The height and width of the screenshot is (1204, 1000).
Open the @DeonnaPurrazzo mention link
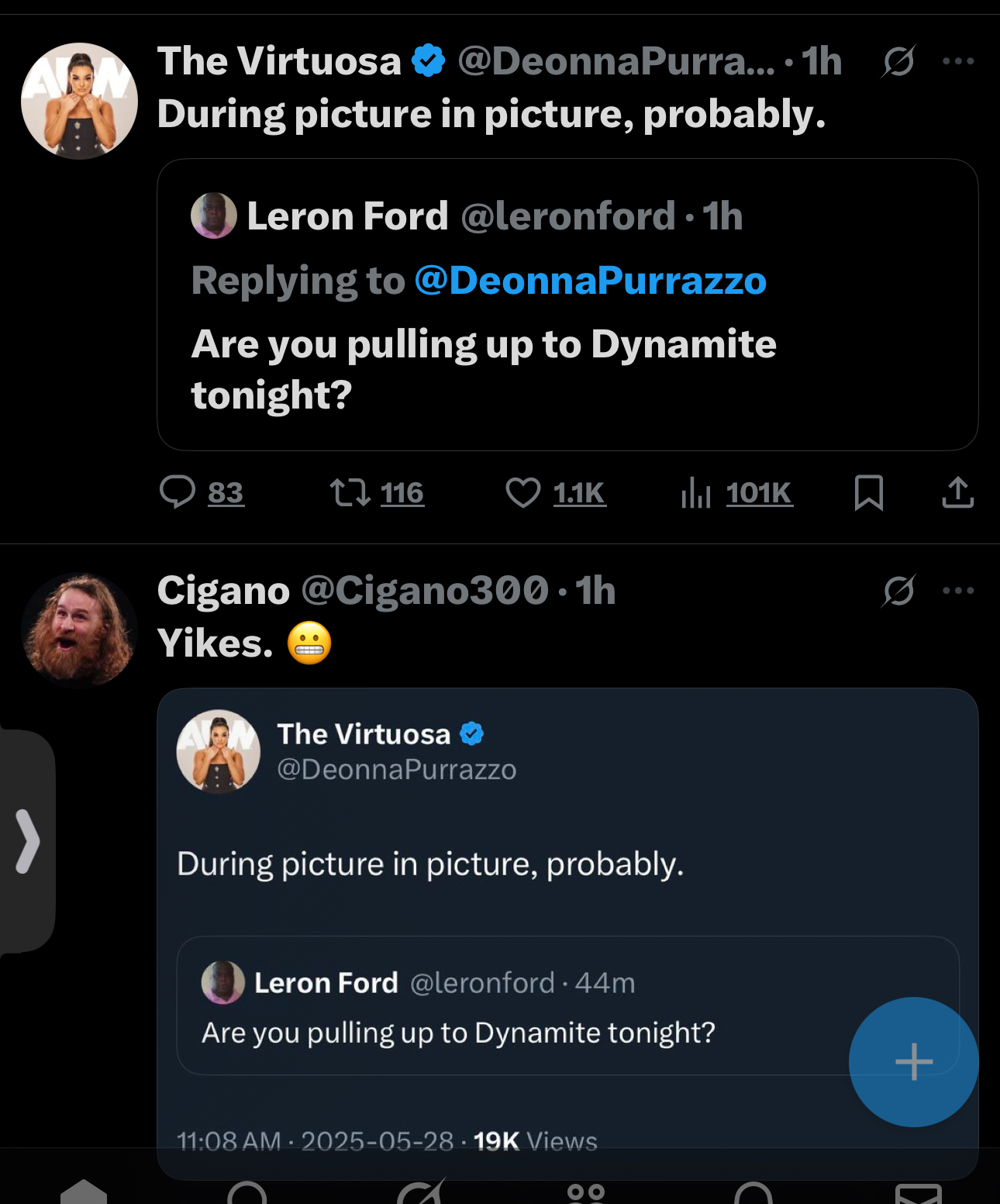(x=590, y=281)
